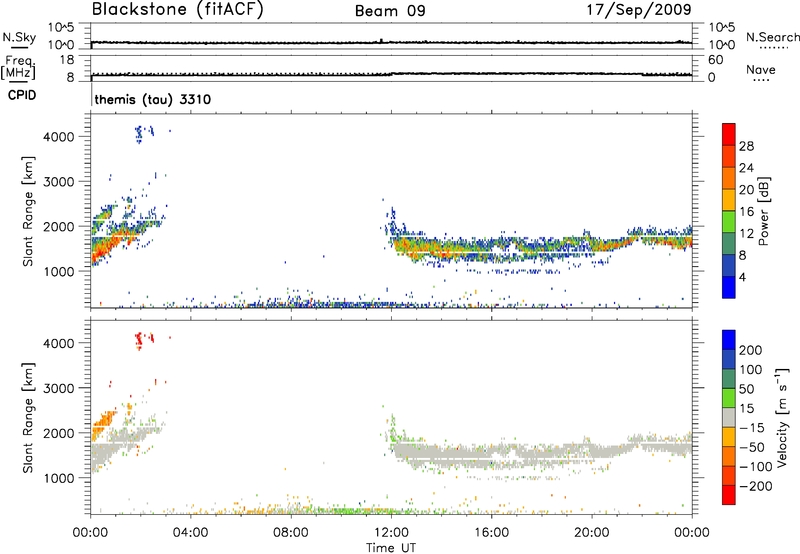The width and height of the screenshot is (800, 554).
Task: Select the Velocity [m s⁻¹] color bar title
Action: pyautogui.click(x=781, y=418)
